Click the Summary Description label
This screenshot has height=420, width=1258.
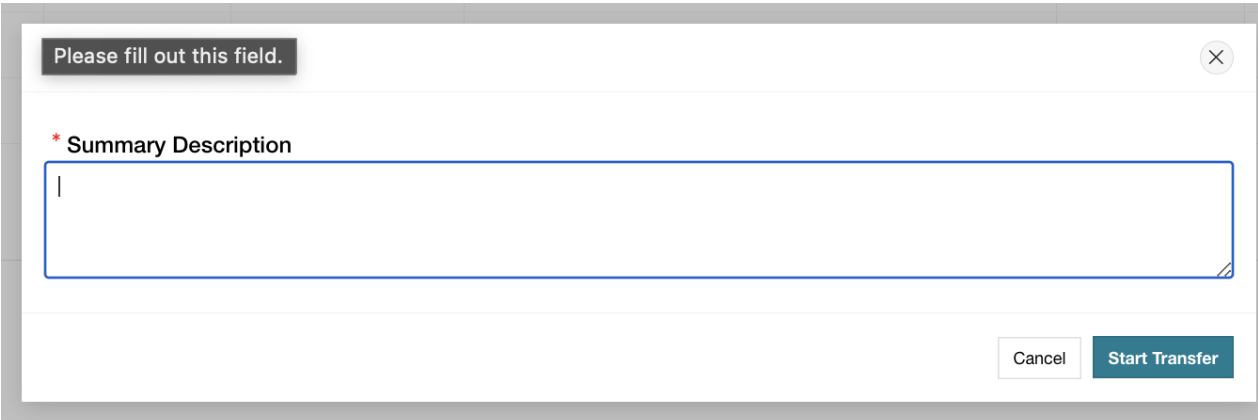[x=179, y=145]
